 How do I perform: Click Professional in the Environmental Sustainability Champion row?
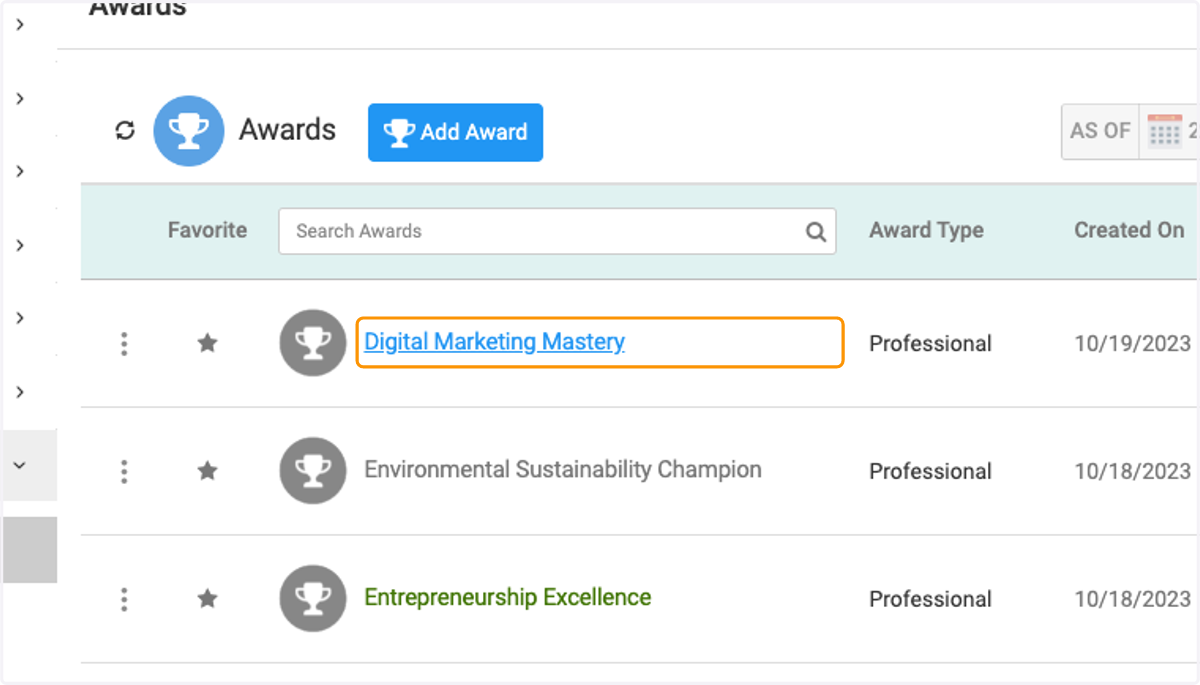(x=930, y=471)
